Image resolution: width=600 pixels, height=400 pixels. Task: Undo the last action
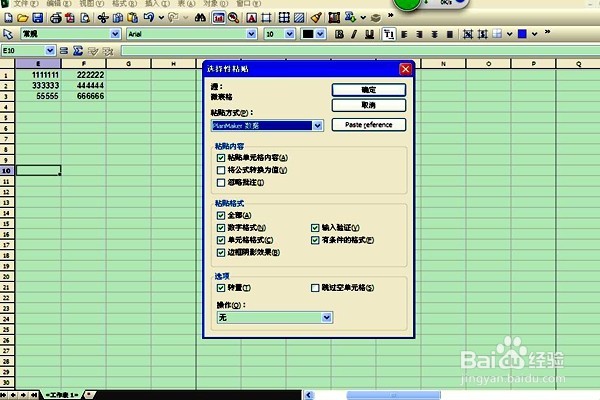click(149, 18)
